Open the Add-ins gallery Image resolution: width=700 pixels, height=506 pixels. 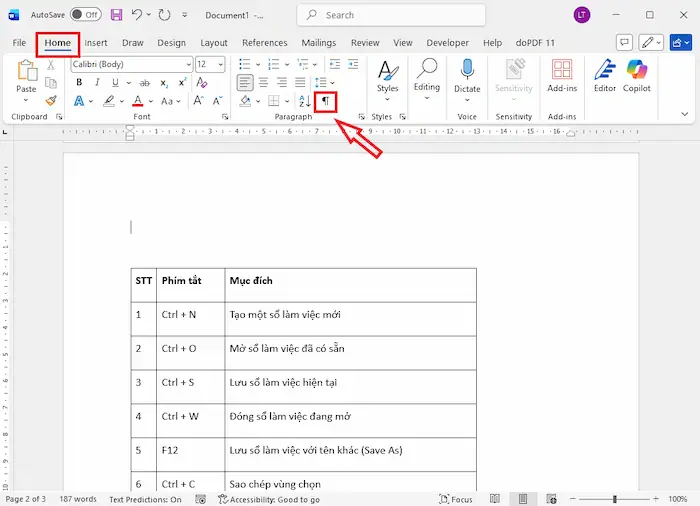tap(562, 76)
